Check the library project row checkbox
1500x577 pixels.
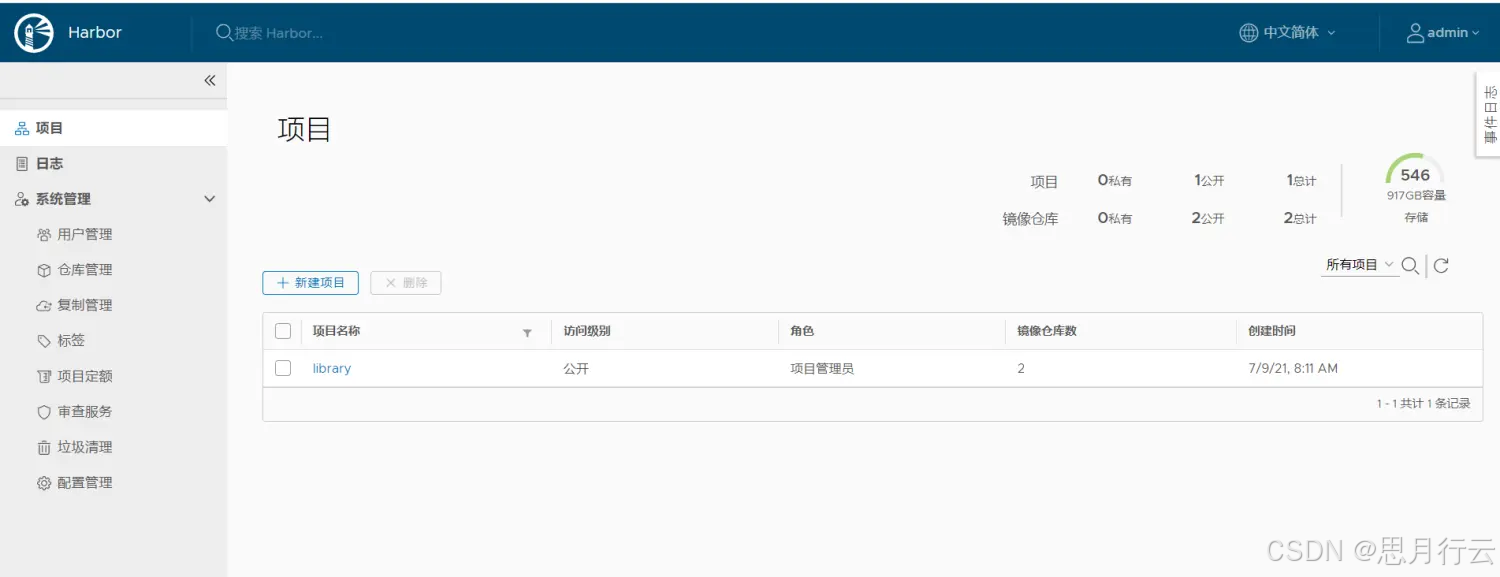point(282,367)
